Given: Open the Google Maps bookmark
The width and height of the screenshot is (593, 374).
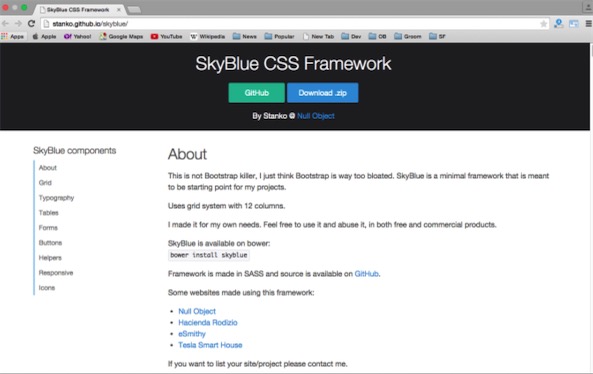Looking at the screenshot, I should [x=121, y=36].
